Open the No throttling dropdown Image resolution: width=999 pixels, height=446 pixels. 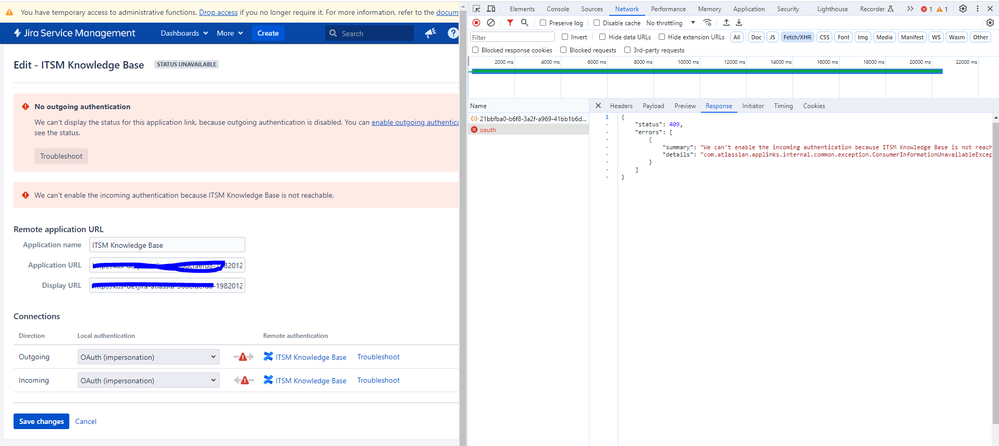671,22
